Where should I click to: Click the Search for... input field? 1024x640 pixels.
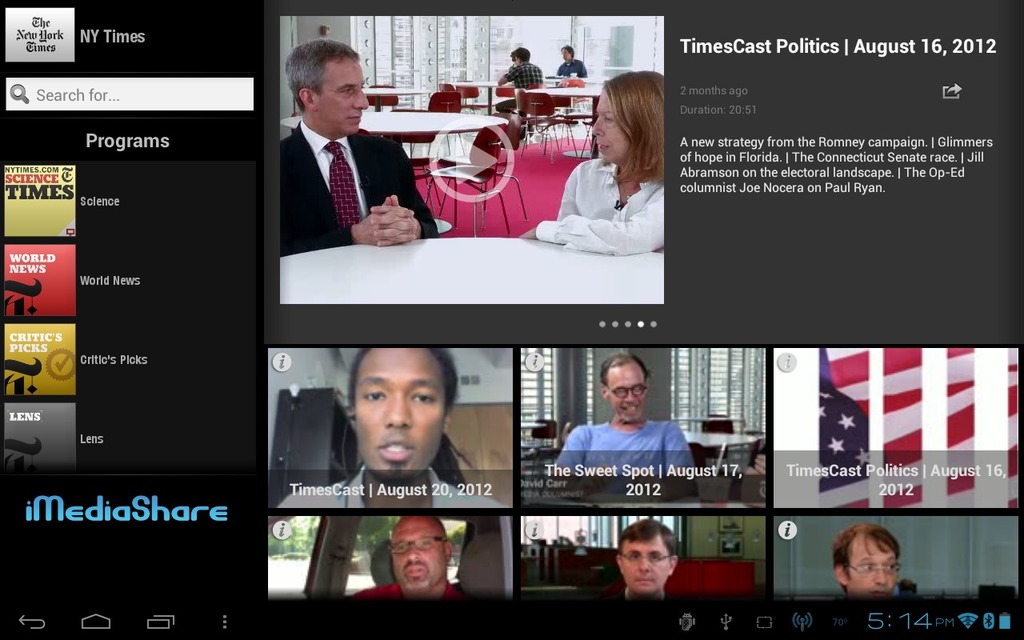[x=130, y=95]
